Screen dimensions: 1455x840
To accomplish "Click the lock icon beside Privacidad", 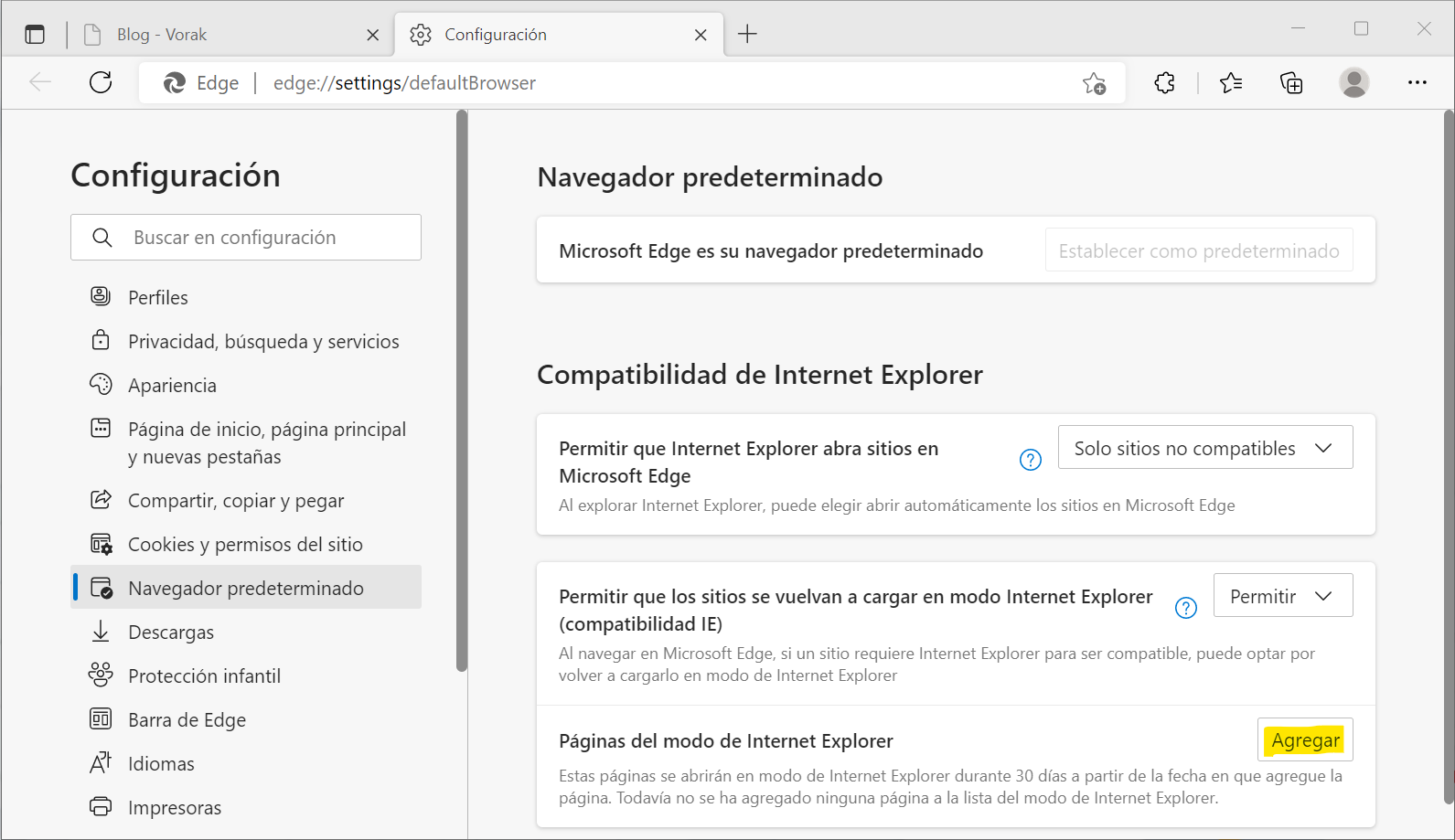I will coord(101,340).
